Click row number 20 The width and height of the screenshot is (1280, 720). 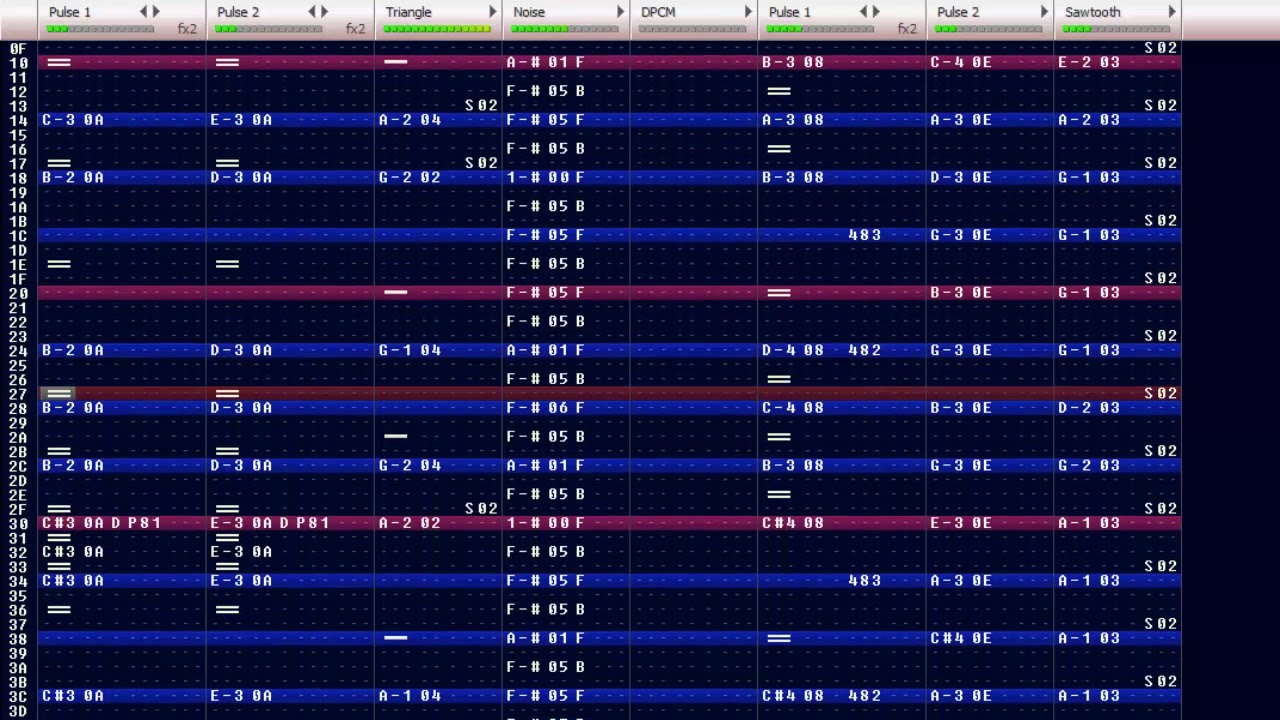pyautogui.click(x=18, y=293)
